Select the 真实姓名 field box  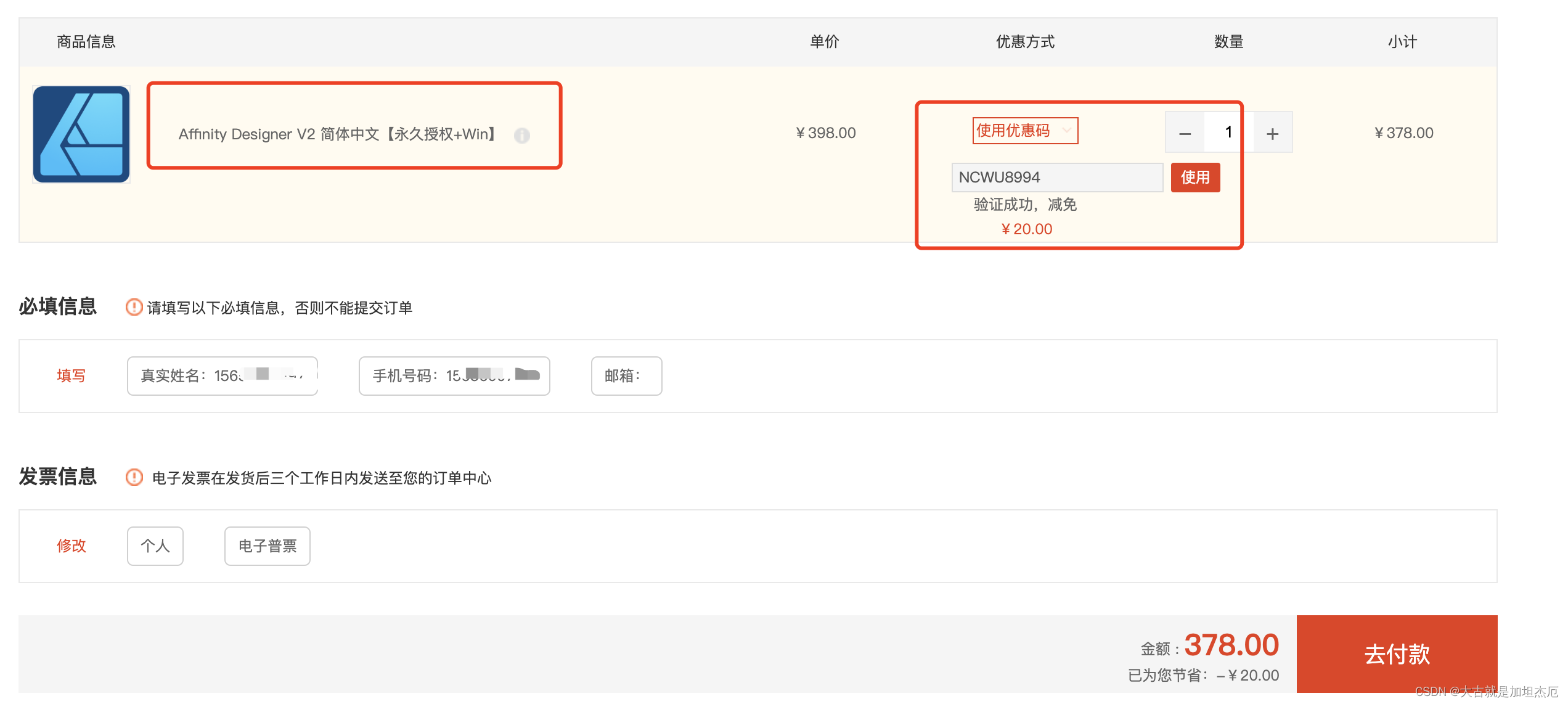click(x=223, y=375)
